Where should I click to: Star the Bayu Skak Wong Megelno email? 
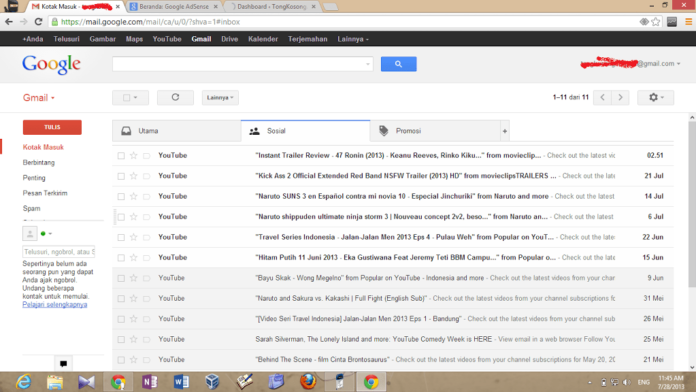click(134, 278)
